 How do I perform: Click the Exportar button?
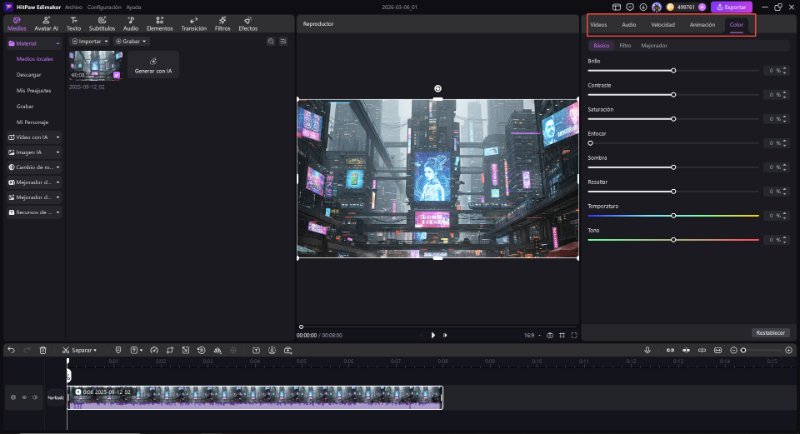[x=732, y=7]
